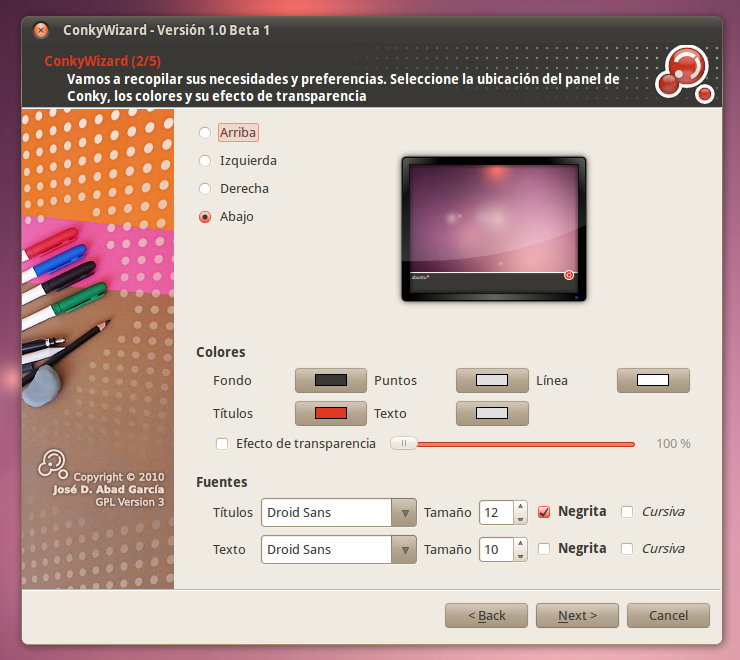Click the red Conky icon in monitor preview
The image size is (740, 660).
coord(569,275)
